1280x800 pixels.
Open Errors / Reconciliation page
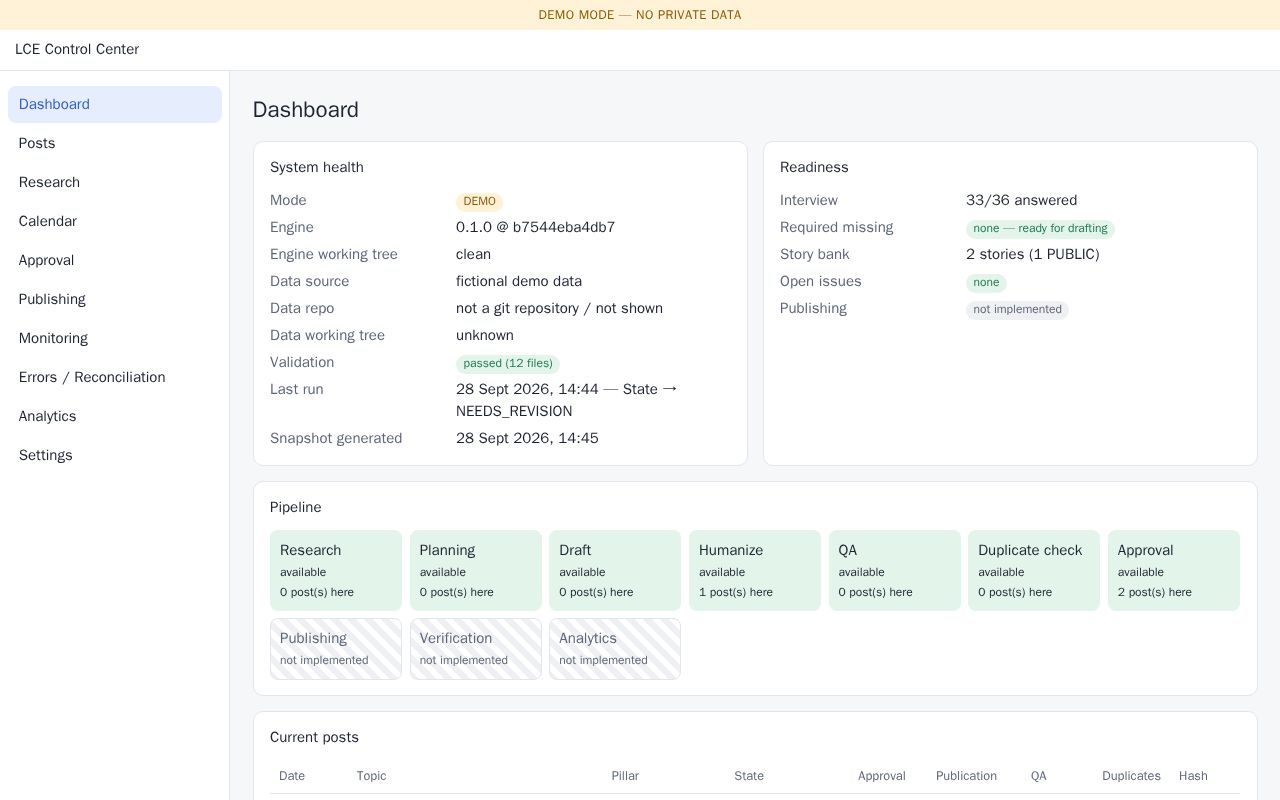(x=115, y=377)
